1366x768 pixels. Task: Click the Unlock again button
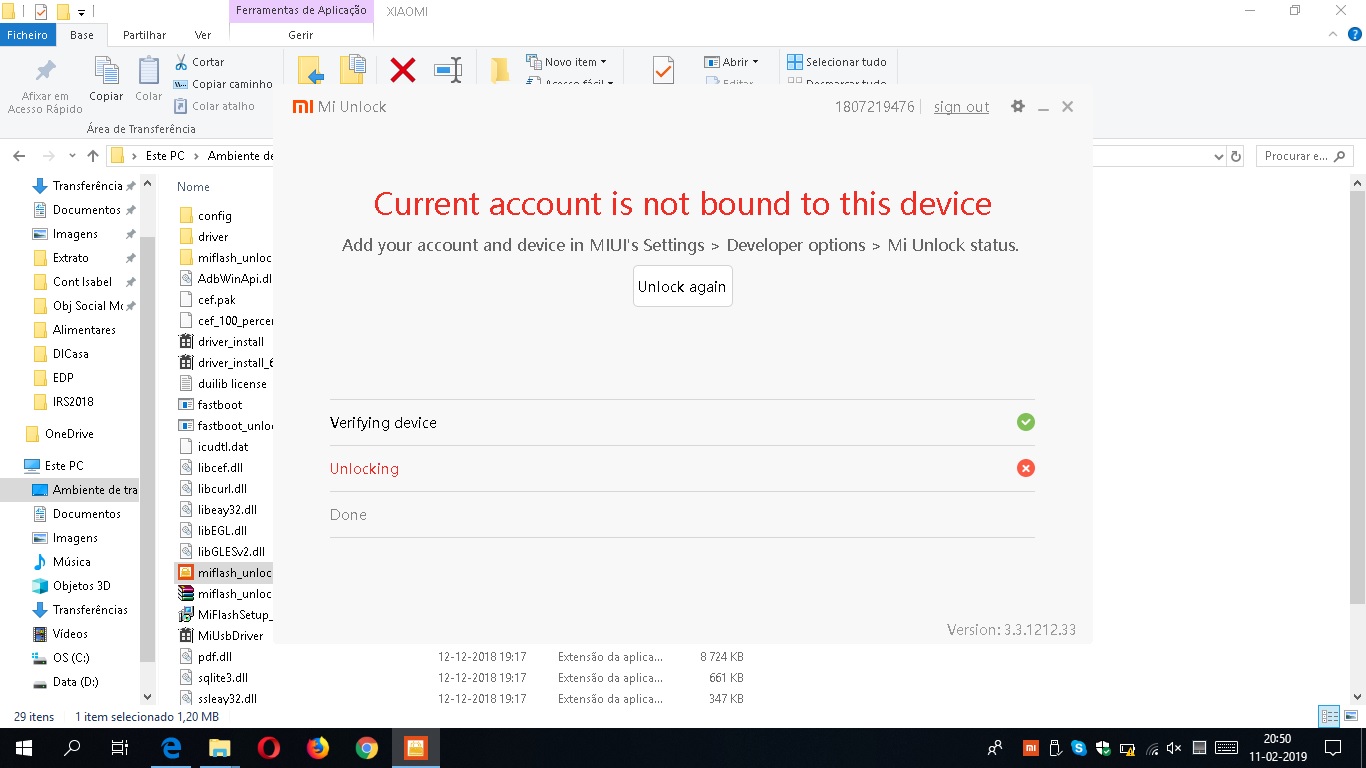coord(682,286)
